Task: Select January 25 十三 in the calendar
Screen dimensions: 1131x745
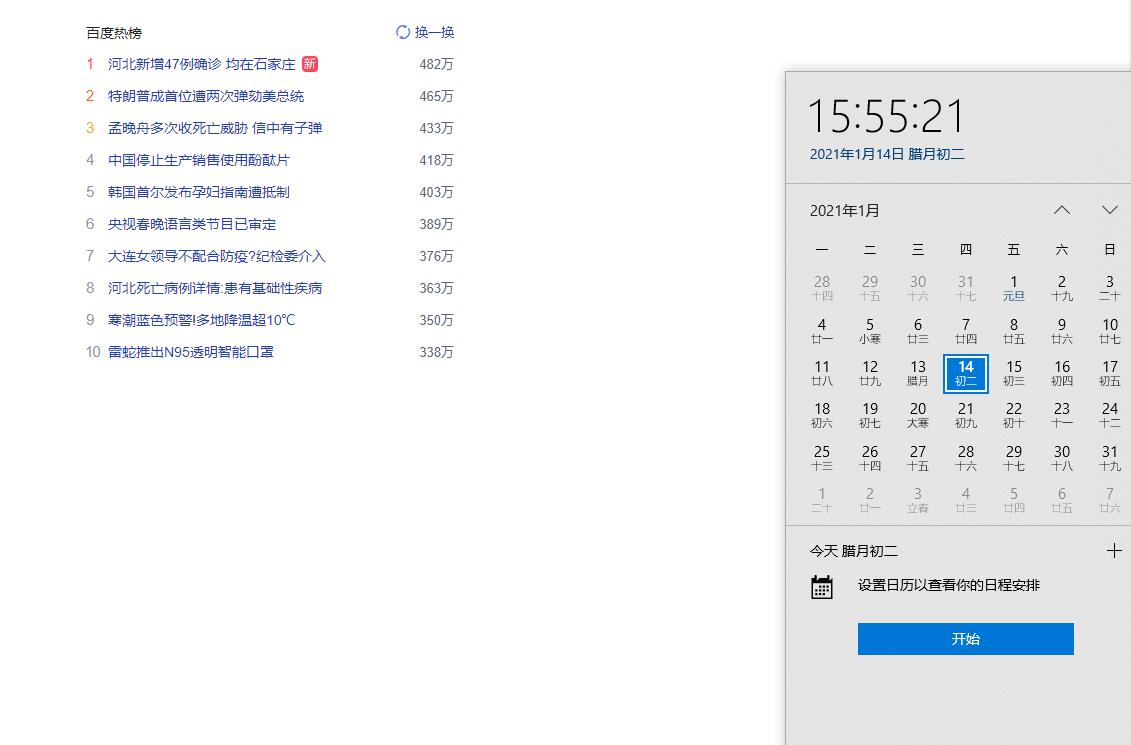Action: click(822, 458)
